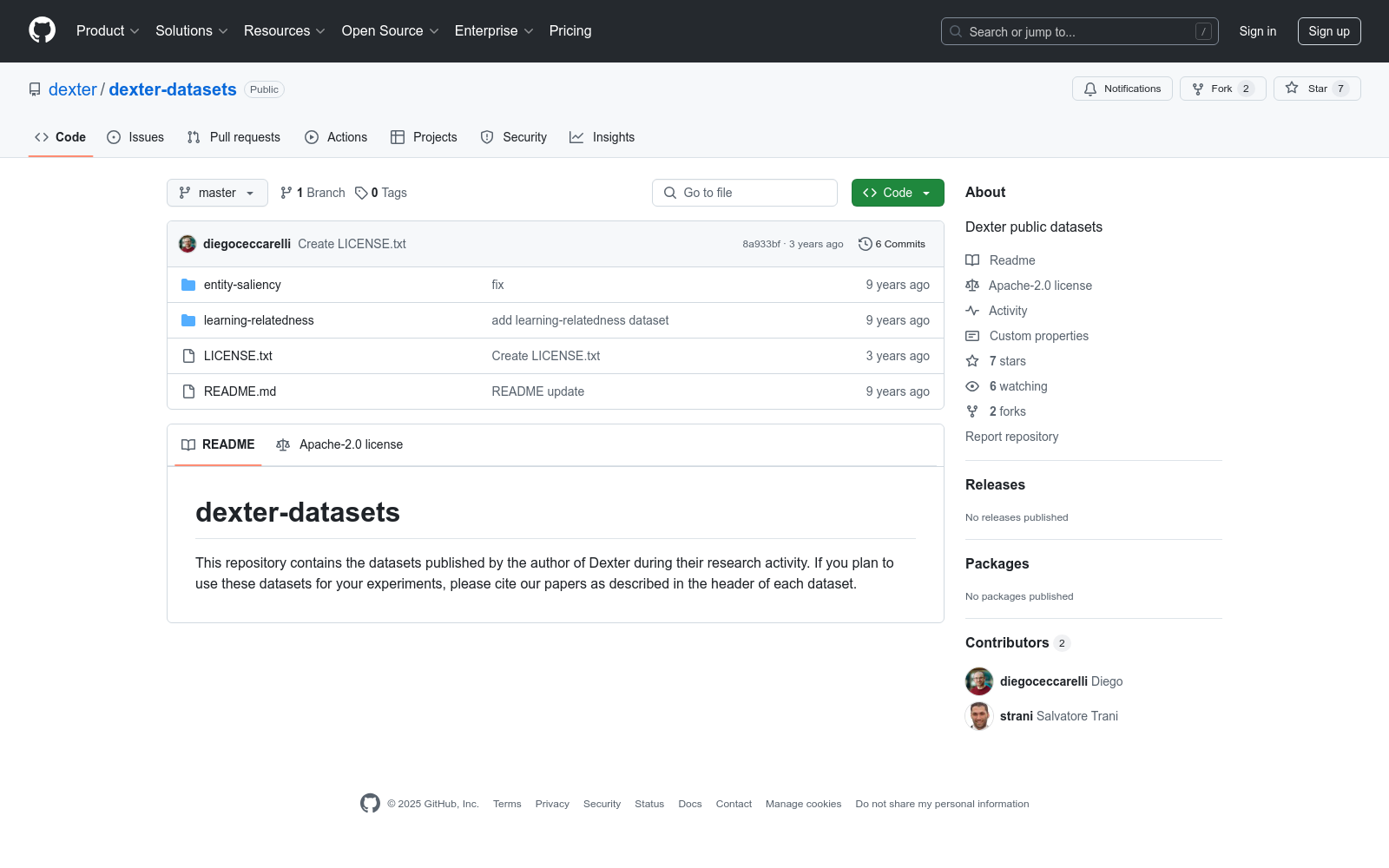Click the entity-saliency folder icon
This screenshot has height=868, width=1389.
[188, 285]
